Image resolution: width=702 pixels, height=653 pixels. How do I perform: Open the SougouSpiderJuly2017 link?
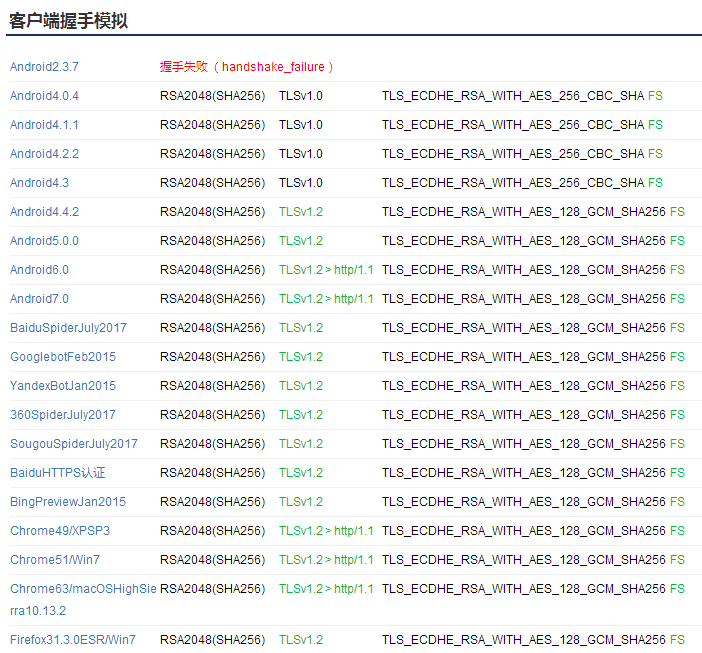point(74,444)
